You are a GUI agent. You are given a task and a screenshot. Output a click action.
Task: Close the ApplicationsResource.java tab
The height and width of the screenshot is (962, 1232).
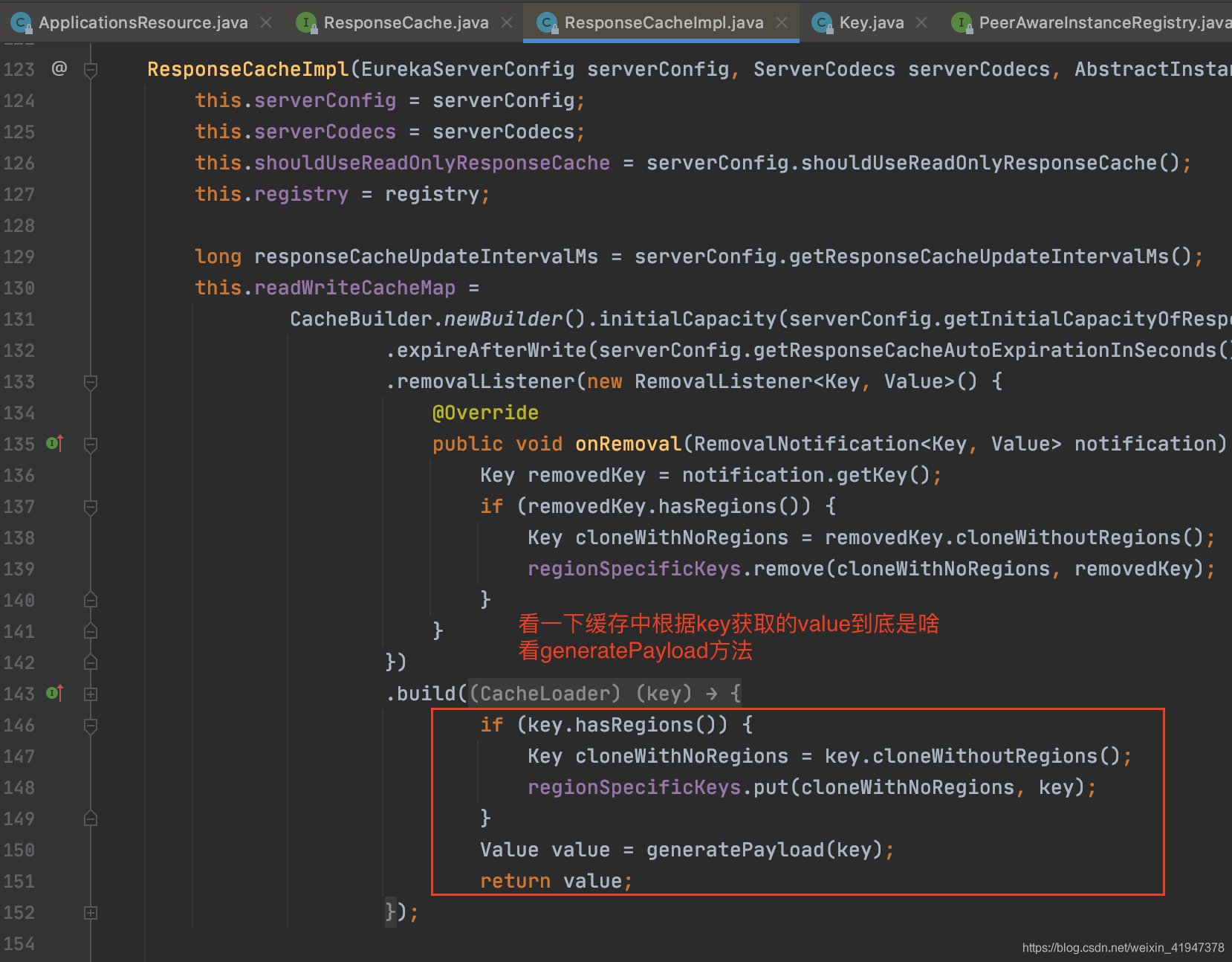[266, 22]
